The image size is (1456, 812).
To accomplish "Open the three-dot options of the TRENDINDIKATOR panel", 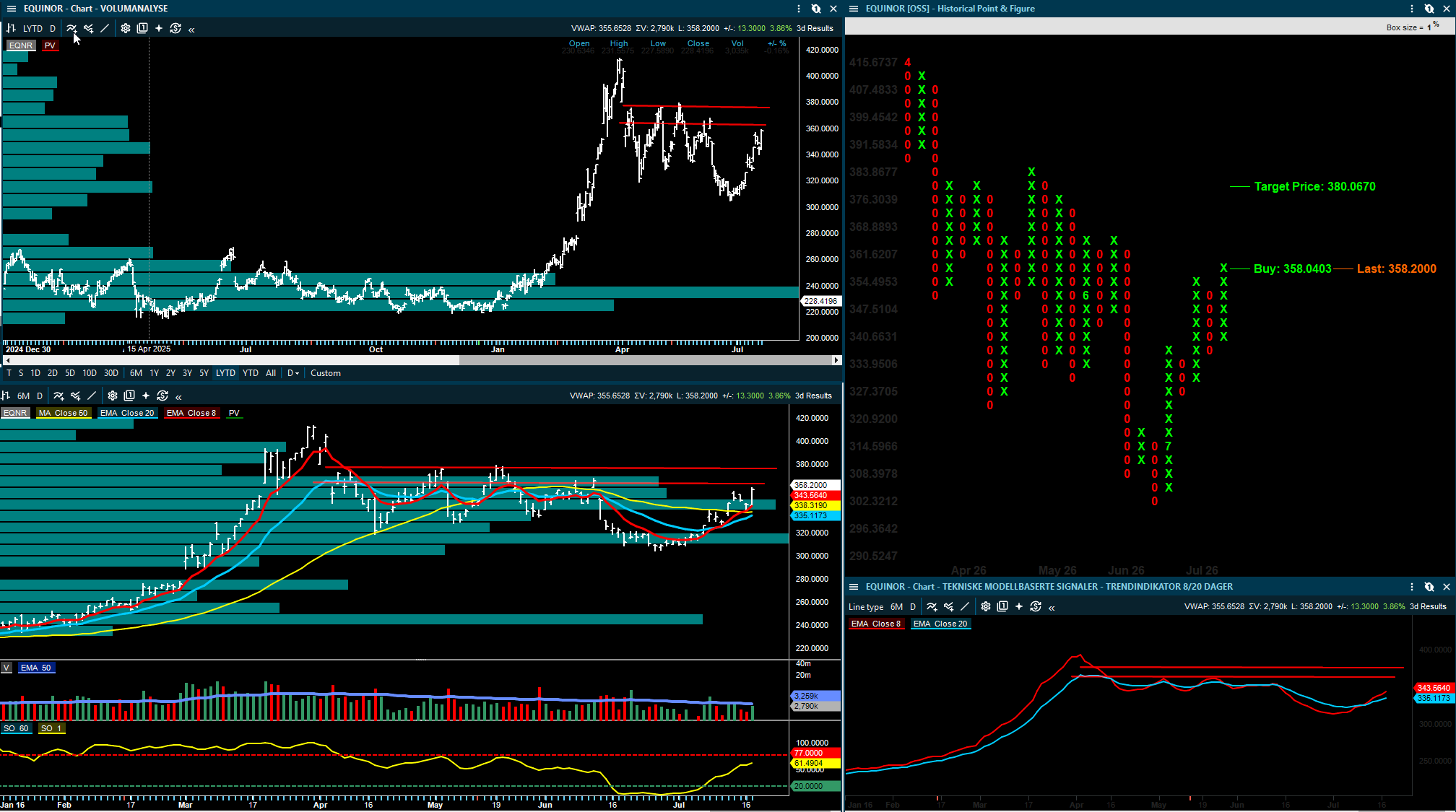I will click(1412, 587).
